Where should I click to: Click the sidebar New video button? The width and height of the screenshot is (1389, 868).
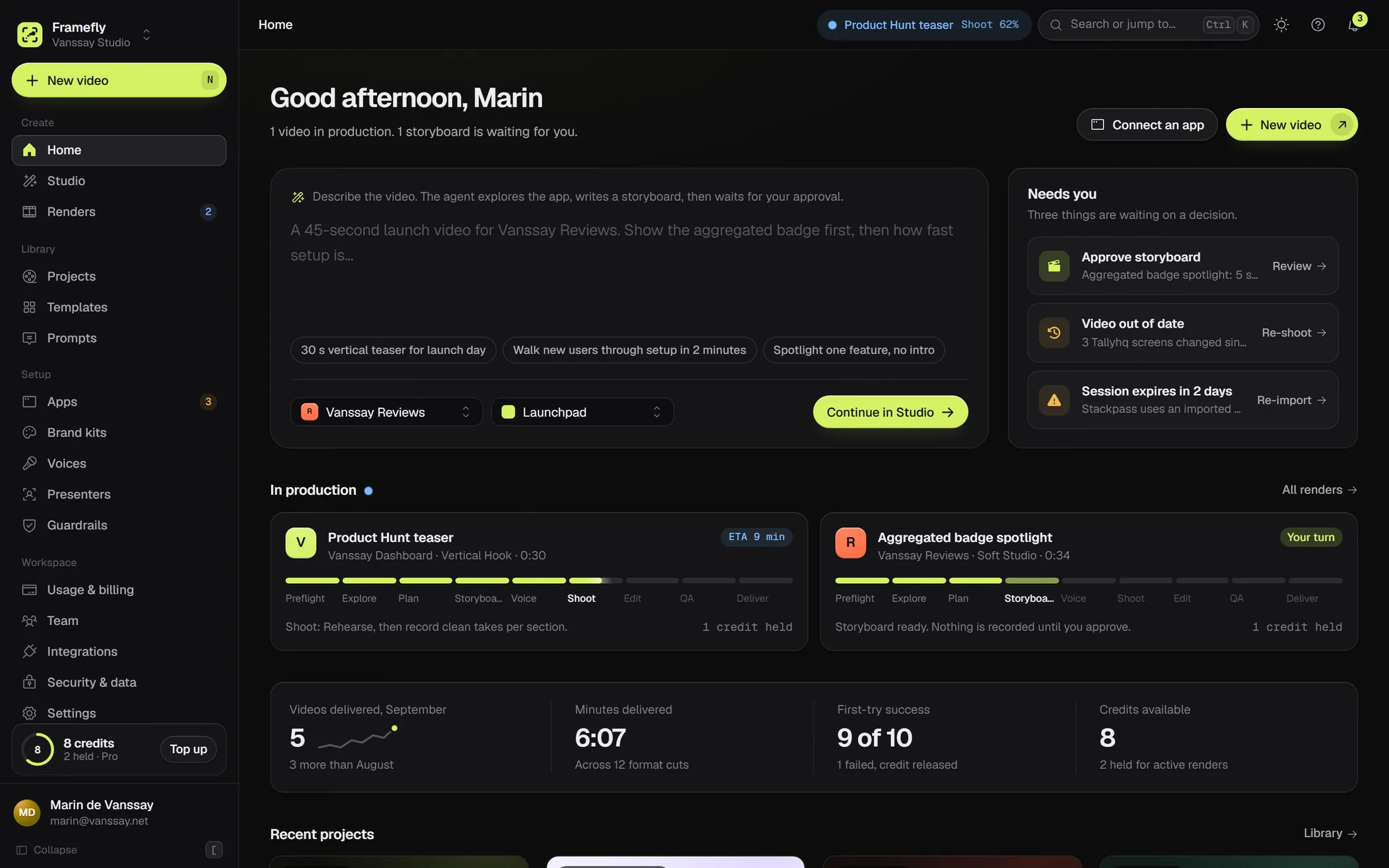point(119,80)
